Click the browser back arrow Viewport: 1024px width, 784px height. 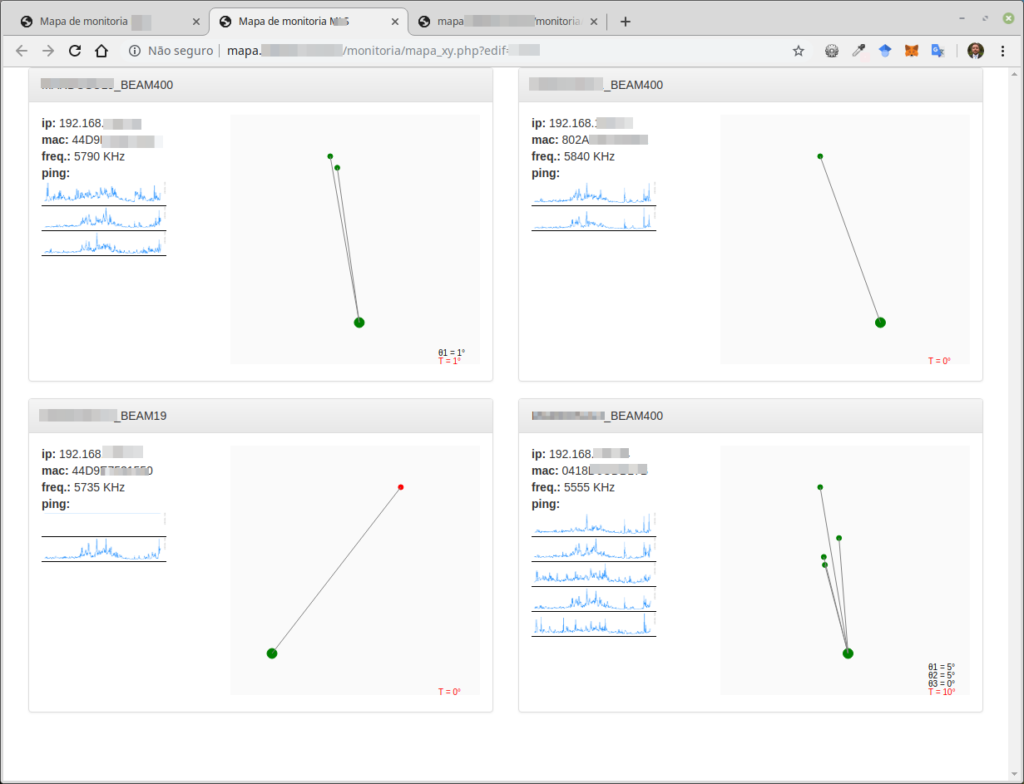point(22,51)
